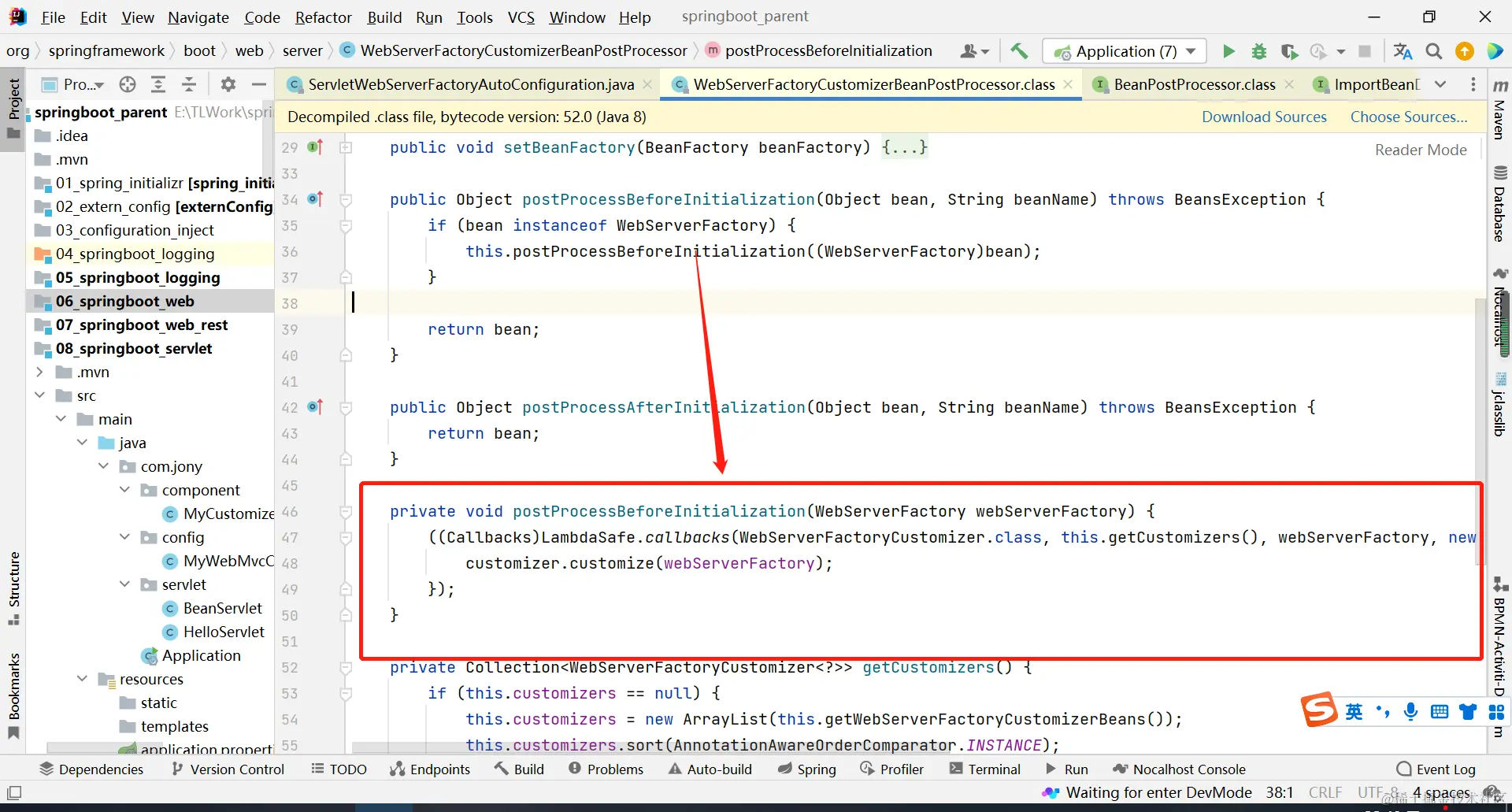This screenshot has width=1512, height=812.
Task: Collapse the java source folder
Action: click(82, 443)
